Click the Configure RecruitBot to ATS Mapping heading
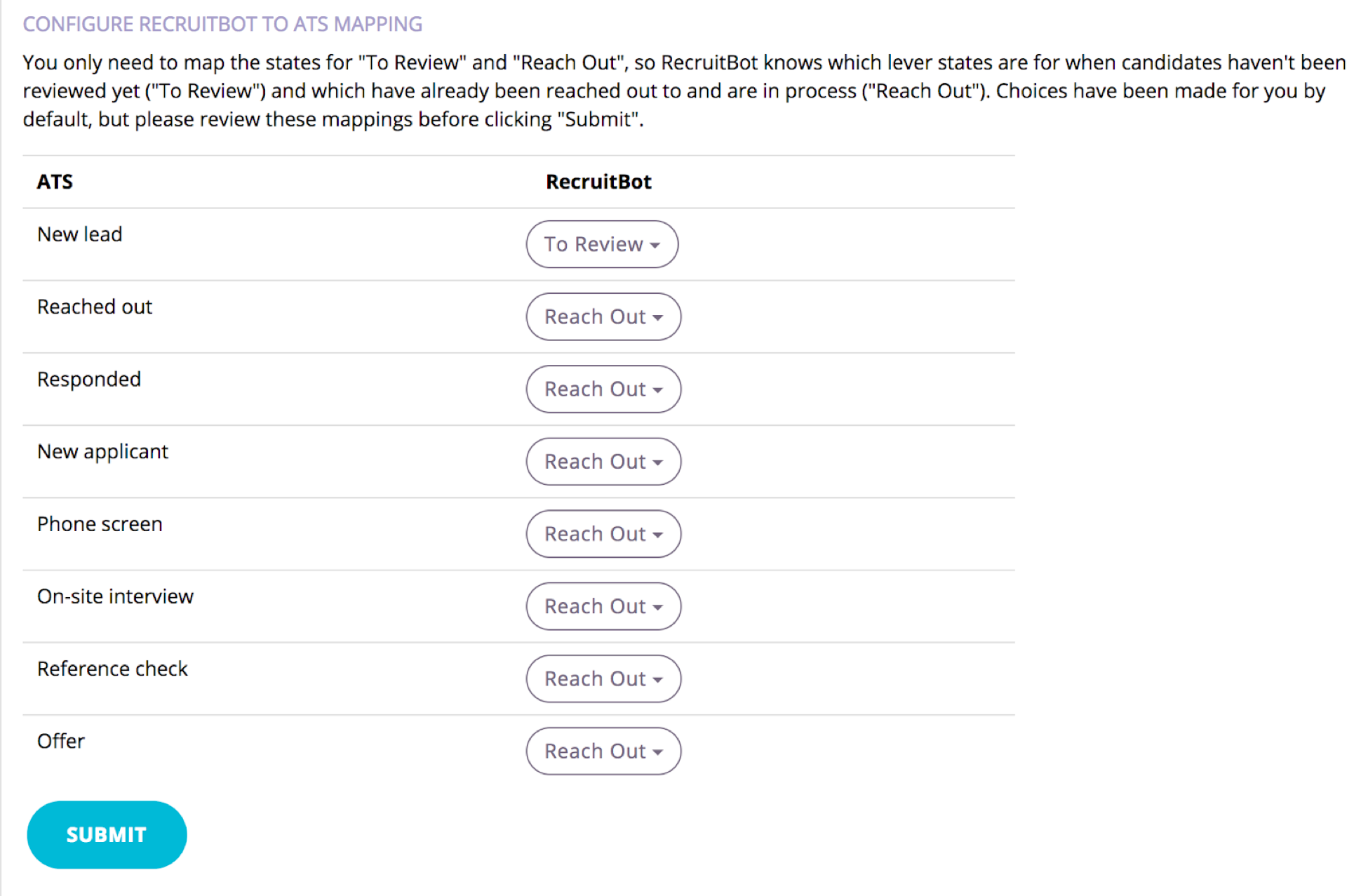1368x896 pixels. coord(222,24)
